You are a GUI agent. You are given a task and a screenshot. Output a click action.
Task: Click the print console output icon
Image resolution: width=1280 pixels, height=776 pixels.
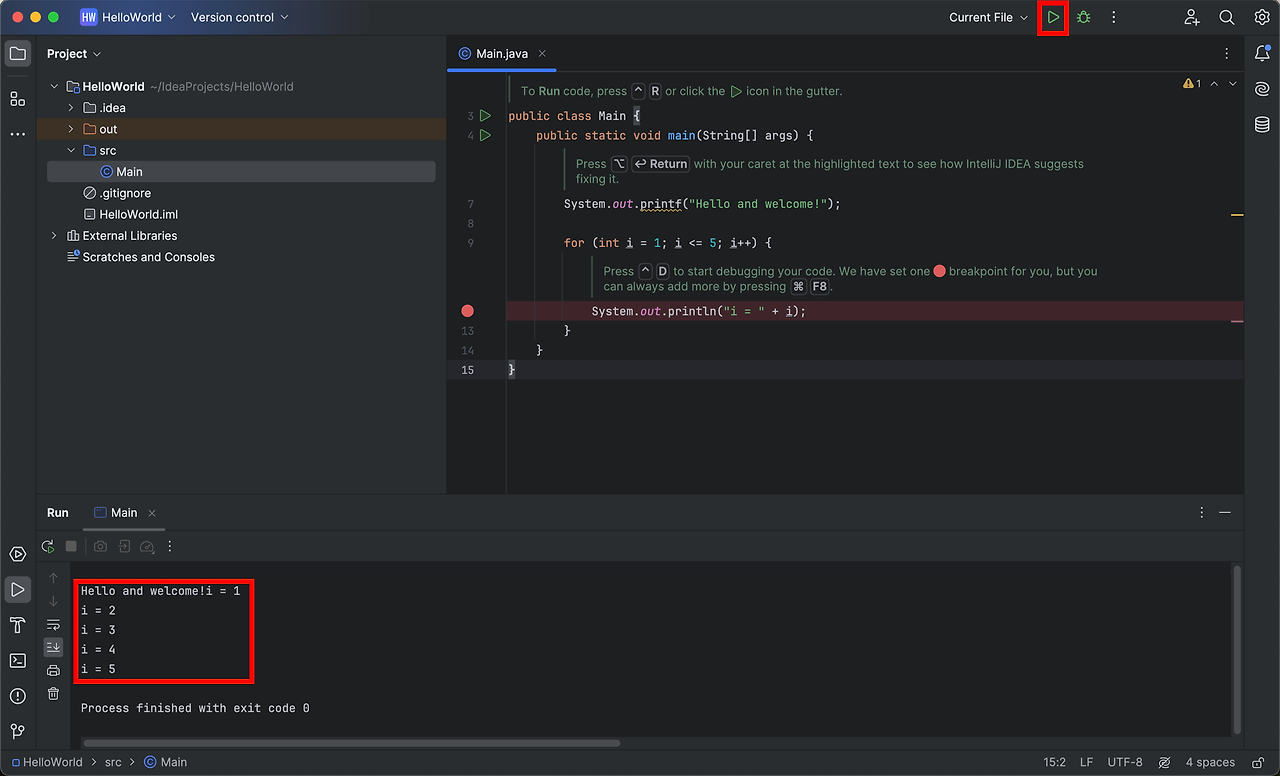[x=54, y=670]
